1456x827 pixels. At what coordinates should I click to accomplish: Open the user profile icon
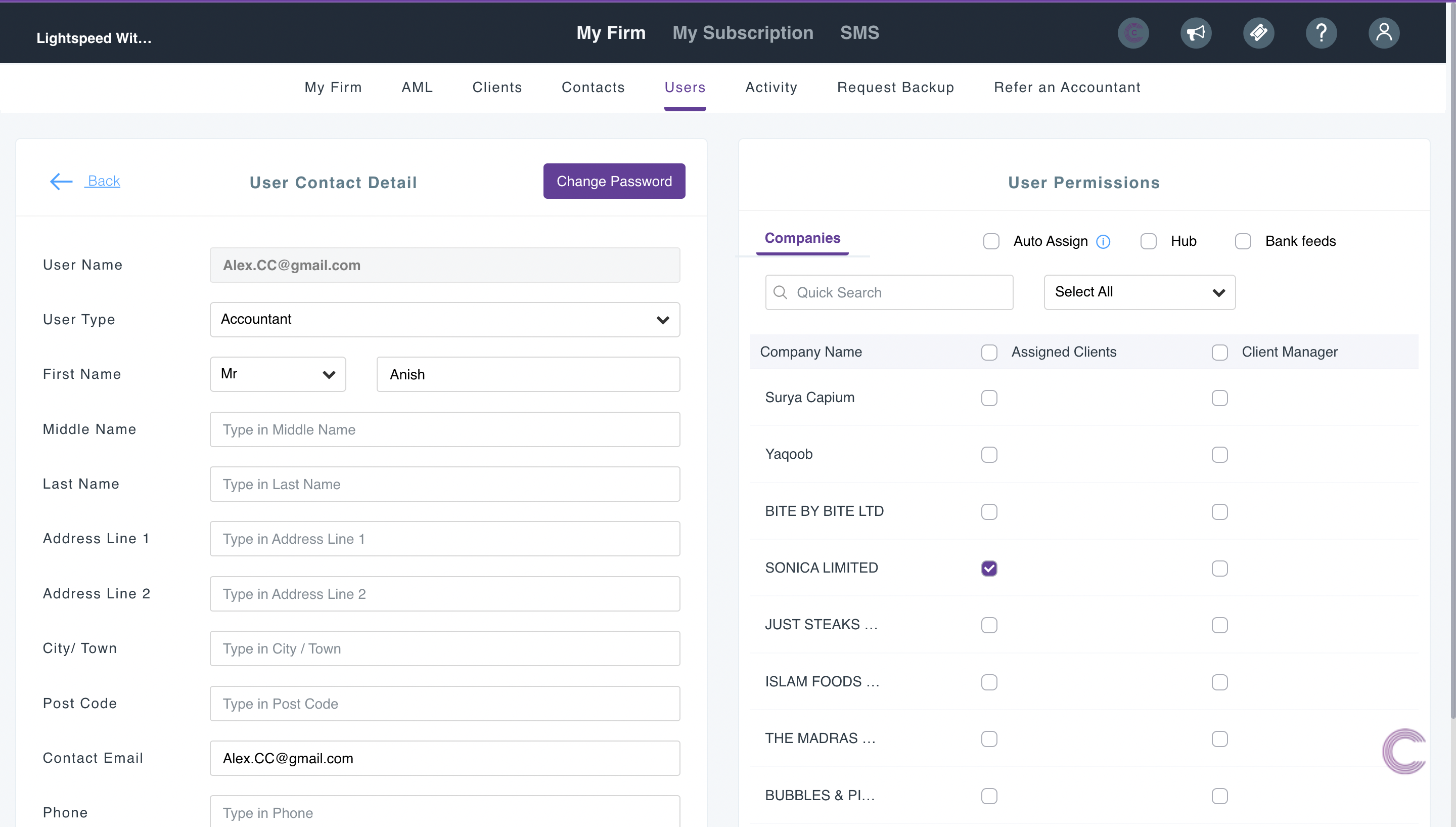pos(1384,32)
